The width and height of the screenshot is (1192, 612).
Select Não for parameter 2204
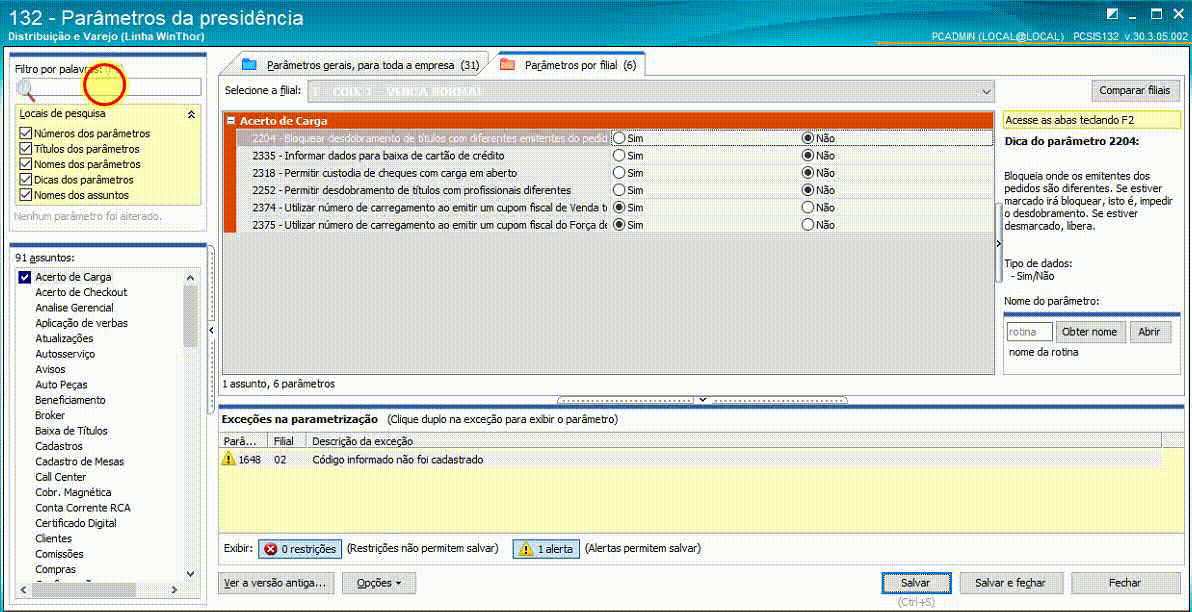808,138
